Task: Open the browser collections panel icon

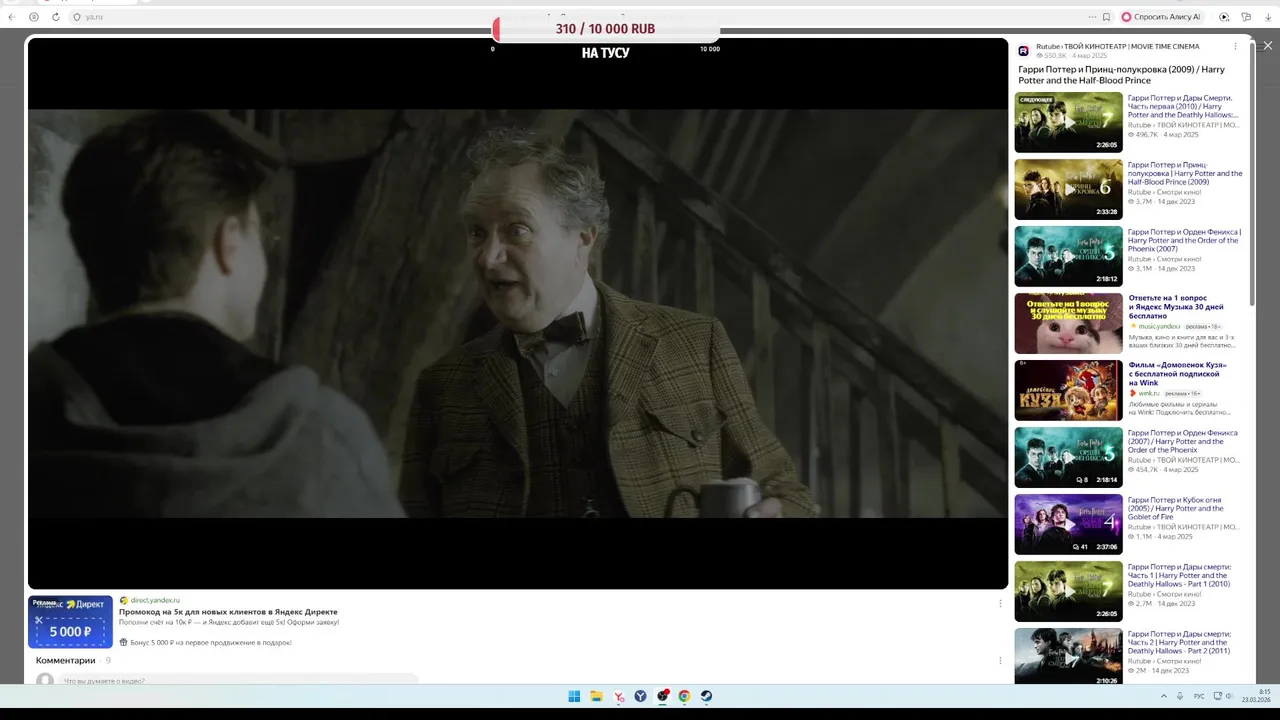Action: tap(1246, 17)
